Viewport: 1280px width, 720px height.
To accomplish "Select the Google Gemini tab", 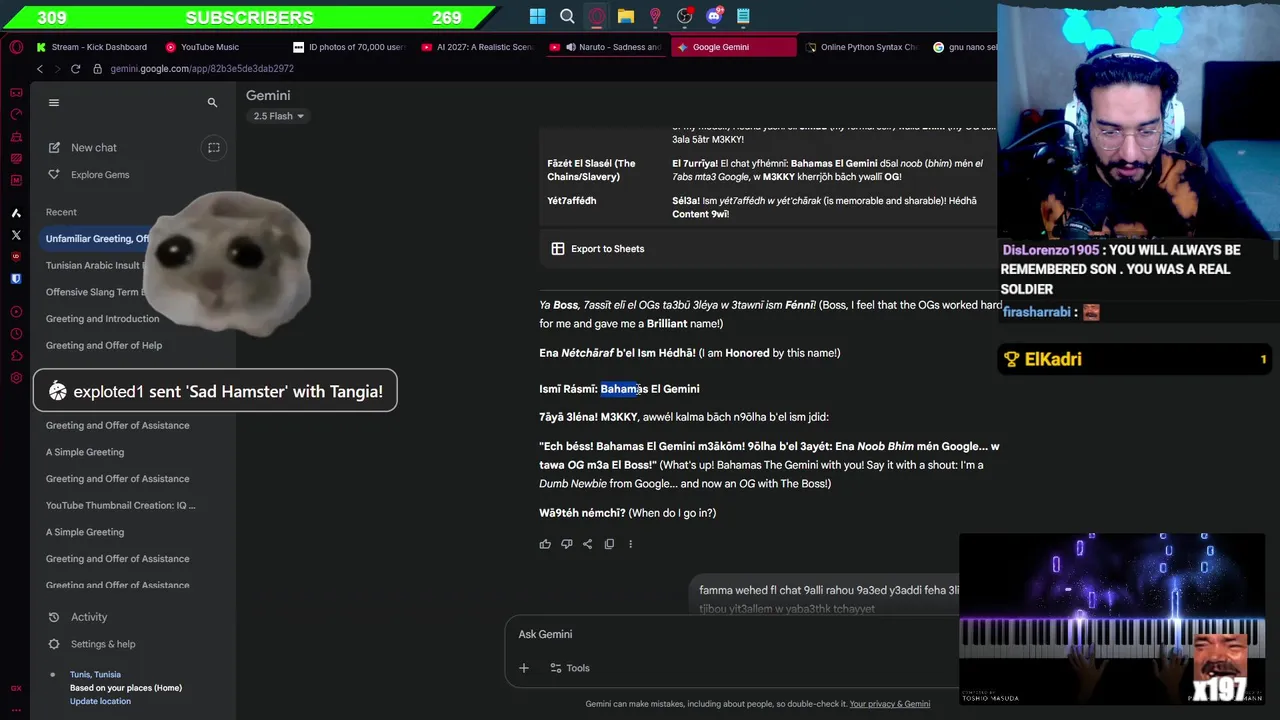I will tap(734, 47).
